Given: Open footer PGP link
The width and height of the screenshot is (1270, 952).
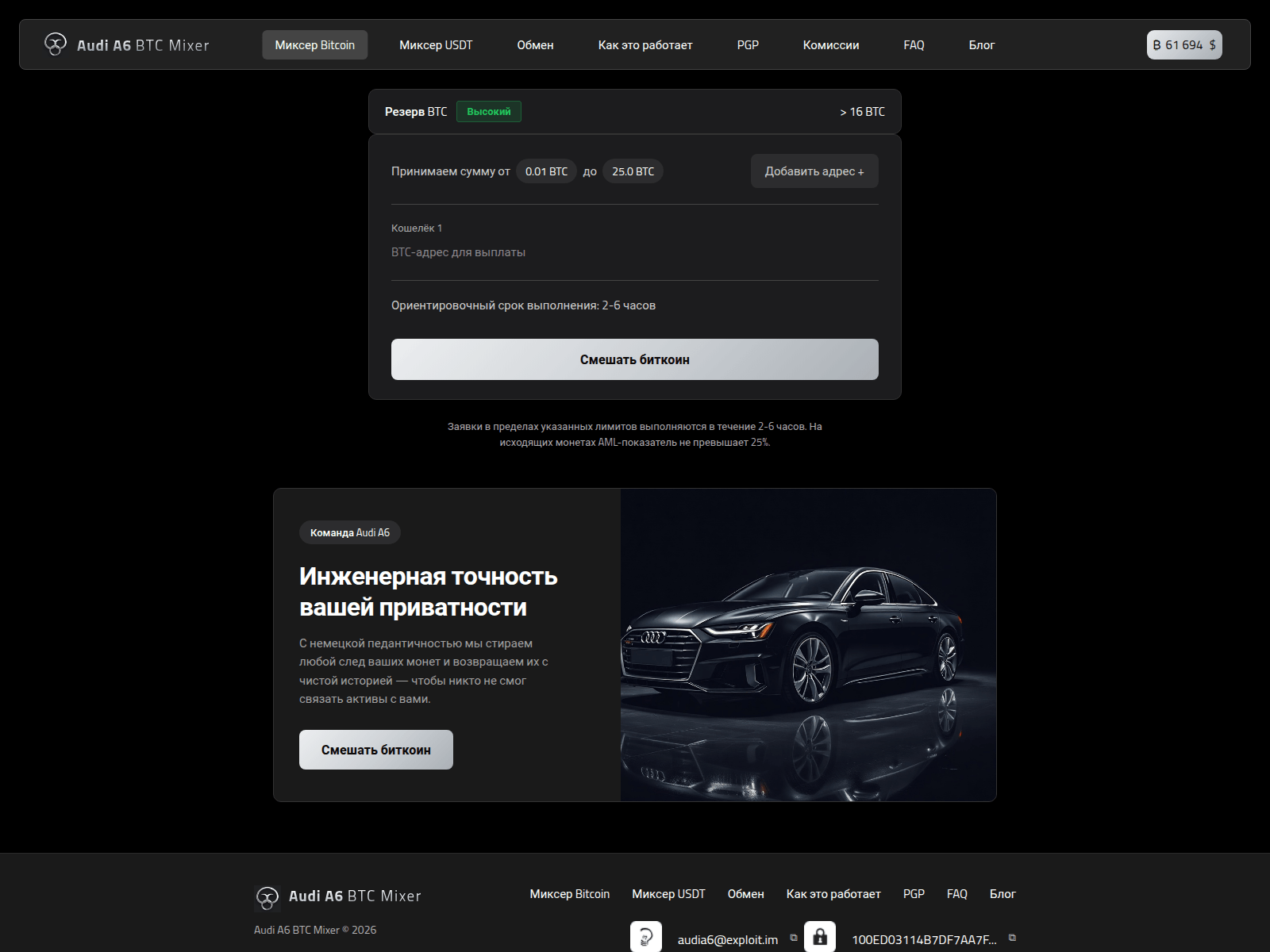Looking at the screenshot, I should (914, 894).
